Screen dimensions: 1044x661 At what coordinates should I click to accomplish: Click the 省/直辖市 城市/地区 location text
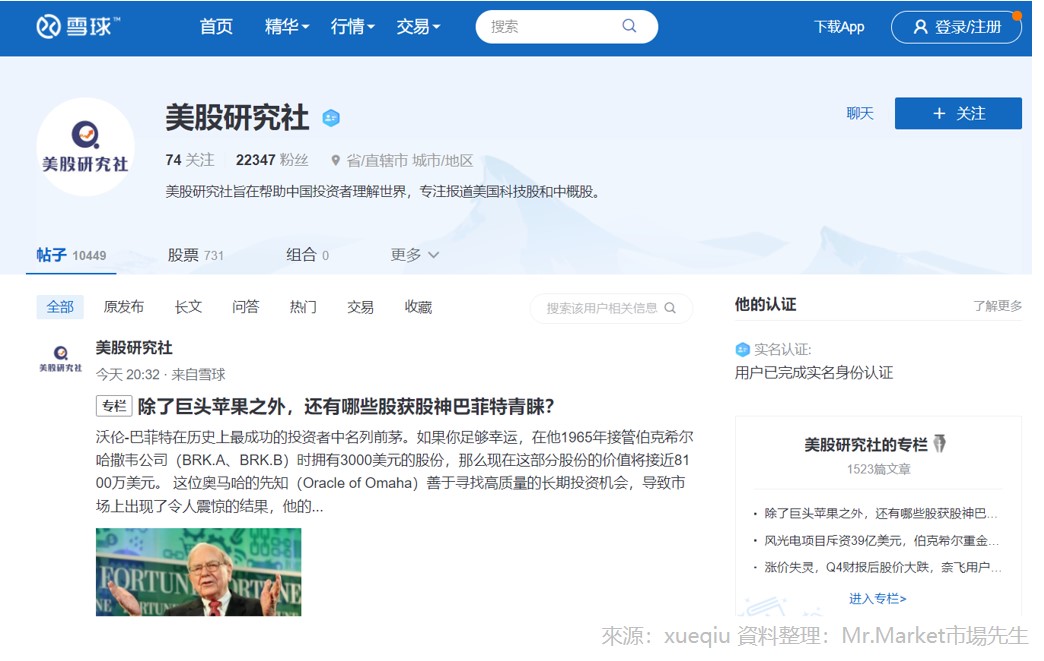pyautogui.click(x=409, y=160)
